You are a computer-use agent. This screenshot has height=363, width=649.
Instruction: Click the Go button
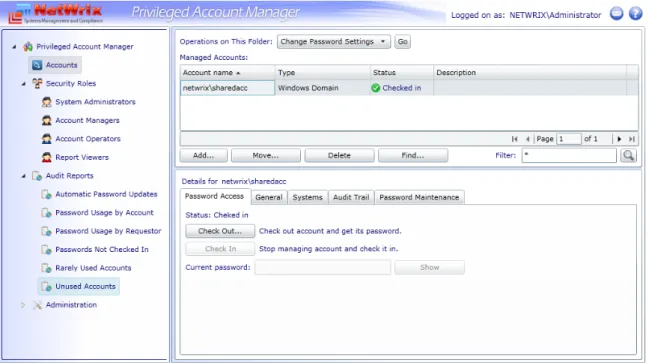point(402,41)
